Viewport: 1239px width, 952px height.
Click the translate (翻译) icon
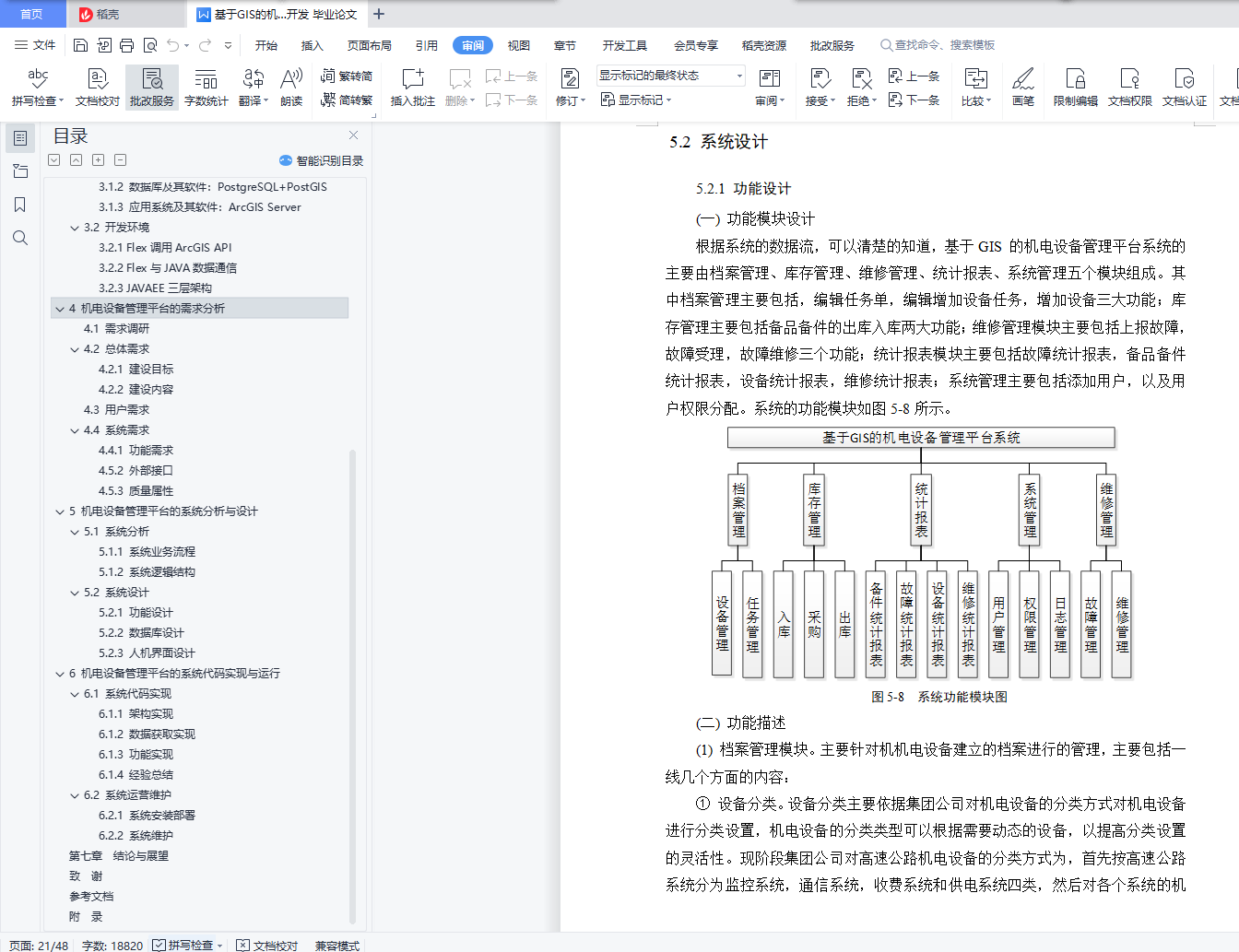[254, 78]
